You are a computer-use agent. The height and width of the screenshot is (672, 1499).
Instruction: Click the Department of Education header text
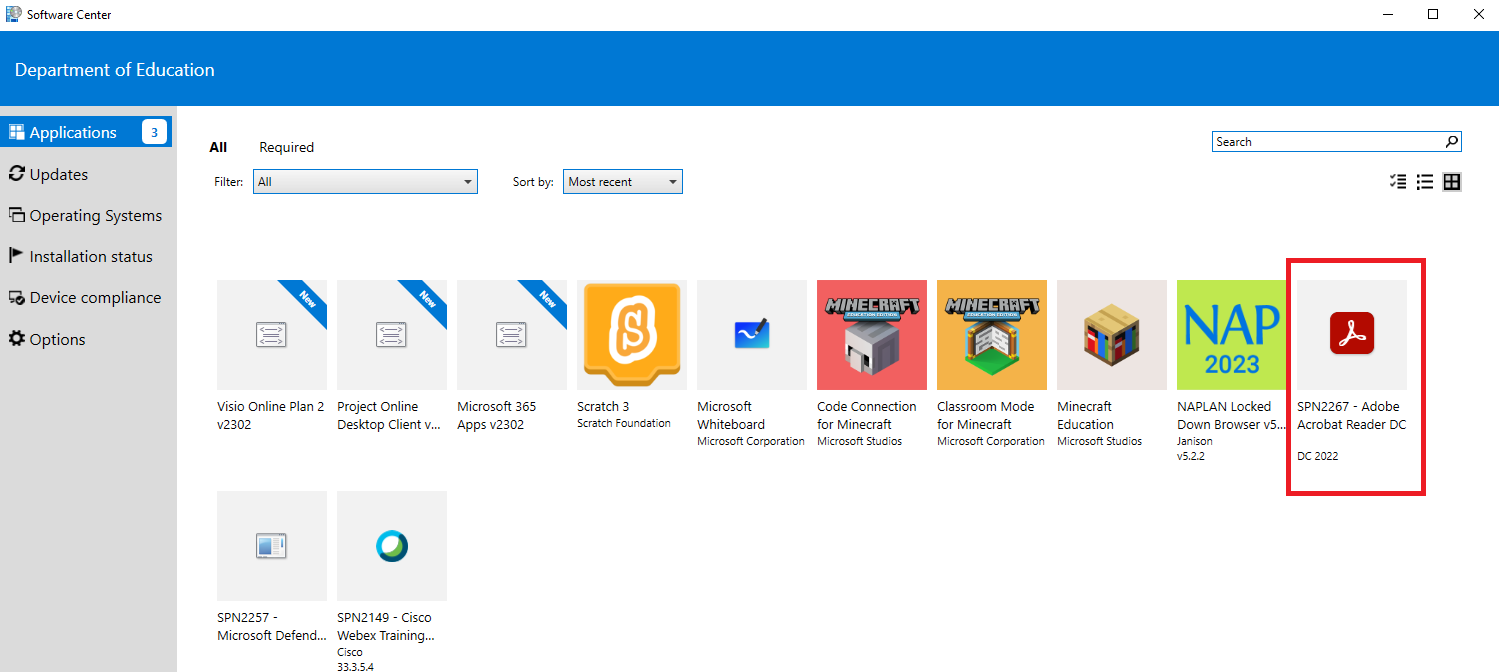(115, 70)
